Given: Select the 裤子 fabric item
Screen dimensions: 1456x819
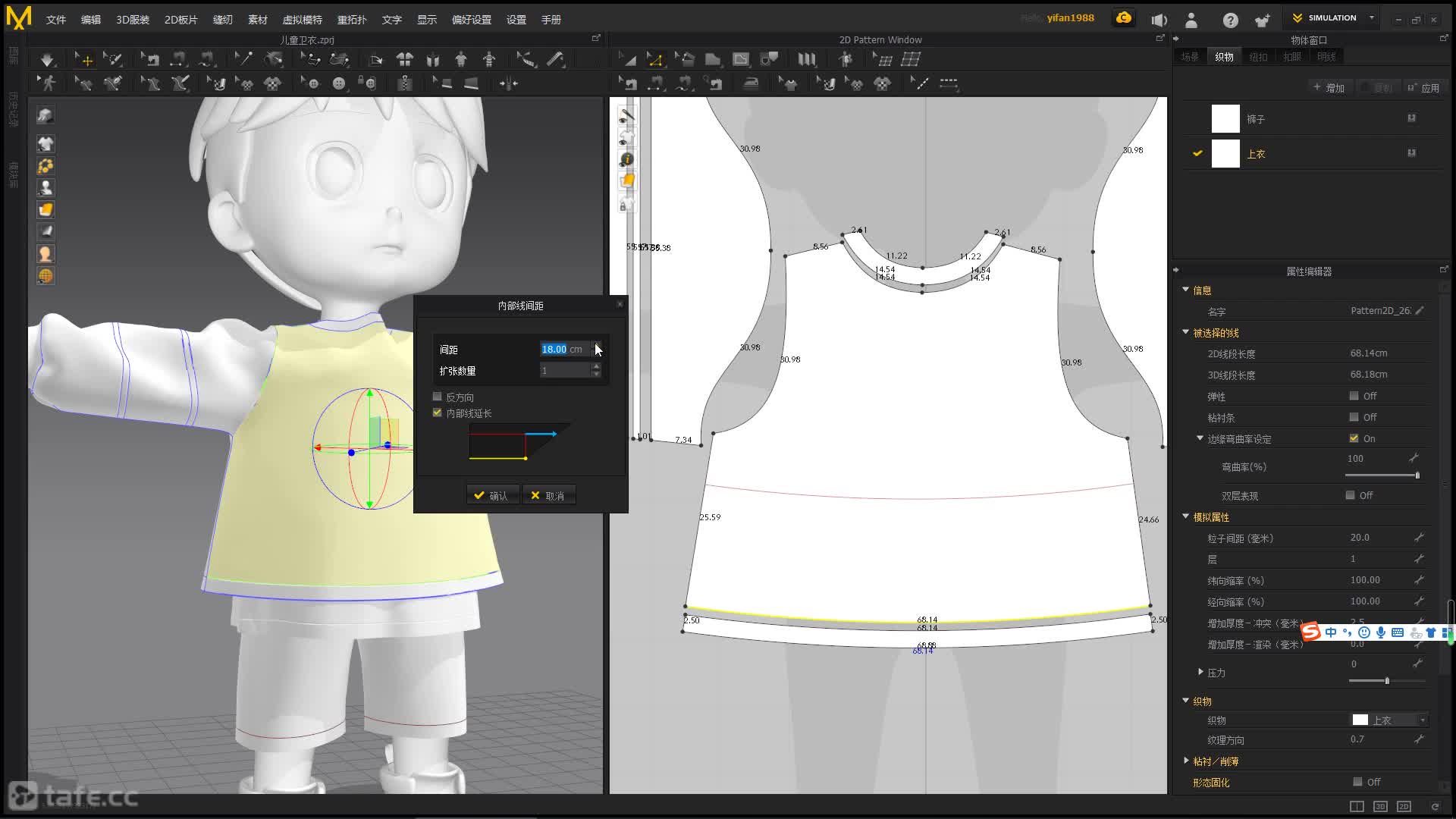Looking at the screenshot, I should click(1313, 119).
